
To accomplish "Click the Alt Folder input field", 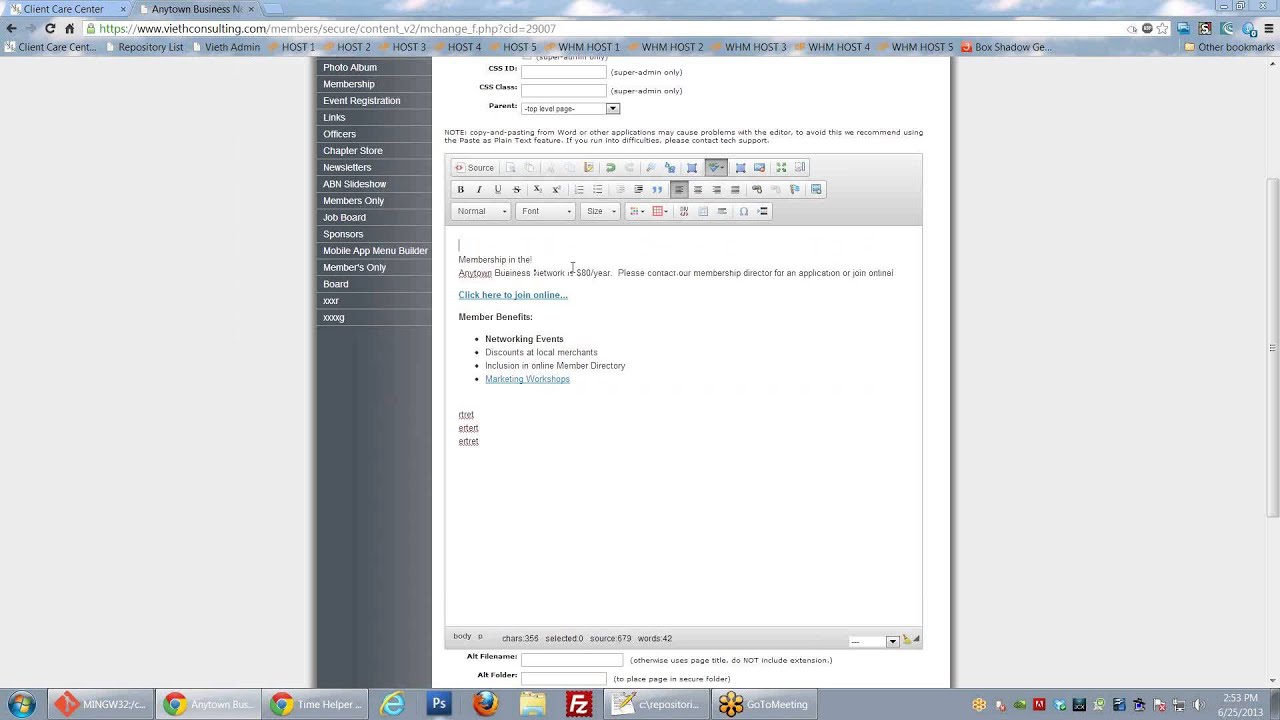I will point(563,678).
